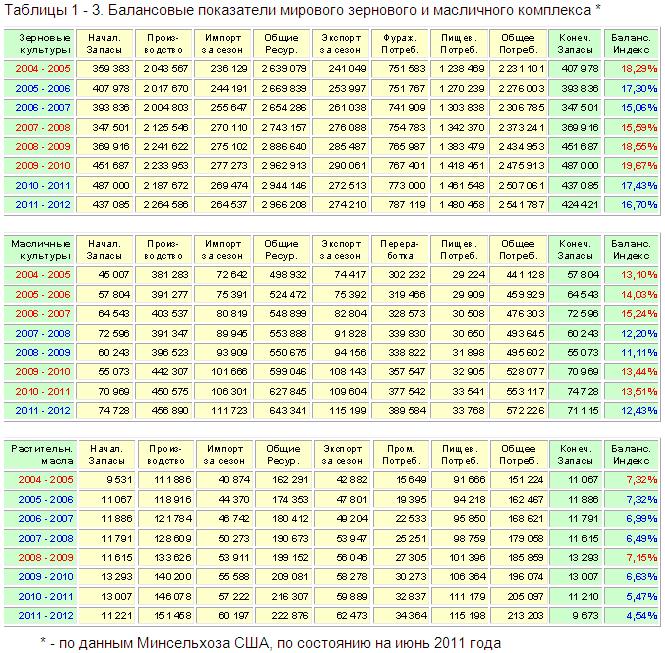Click 2008 - 2009 row label in oilseeds table
Image resolution: width=665 pixels, height=653 pixels.
click(44, 352)
